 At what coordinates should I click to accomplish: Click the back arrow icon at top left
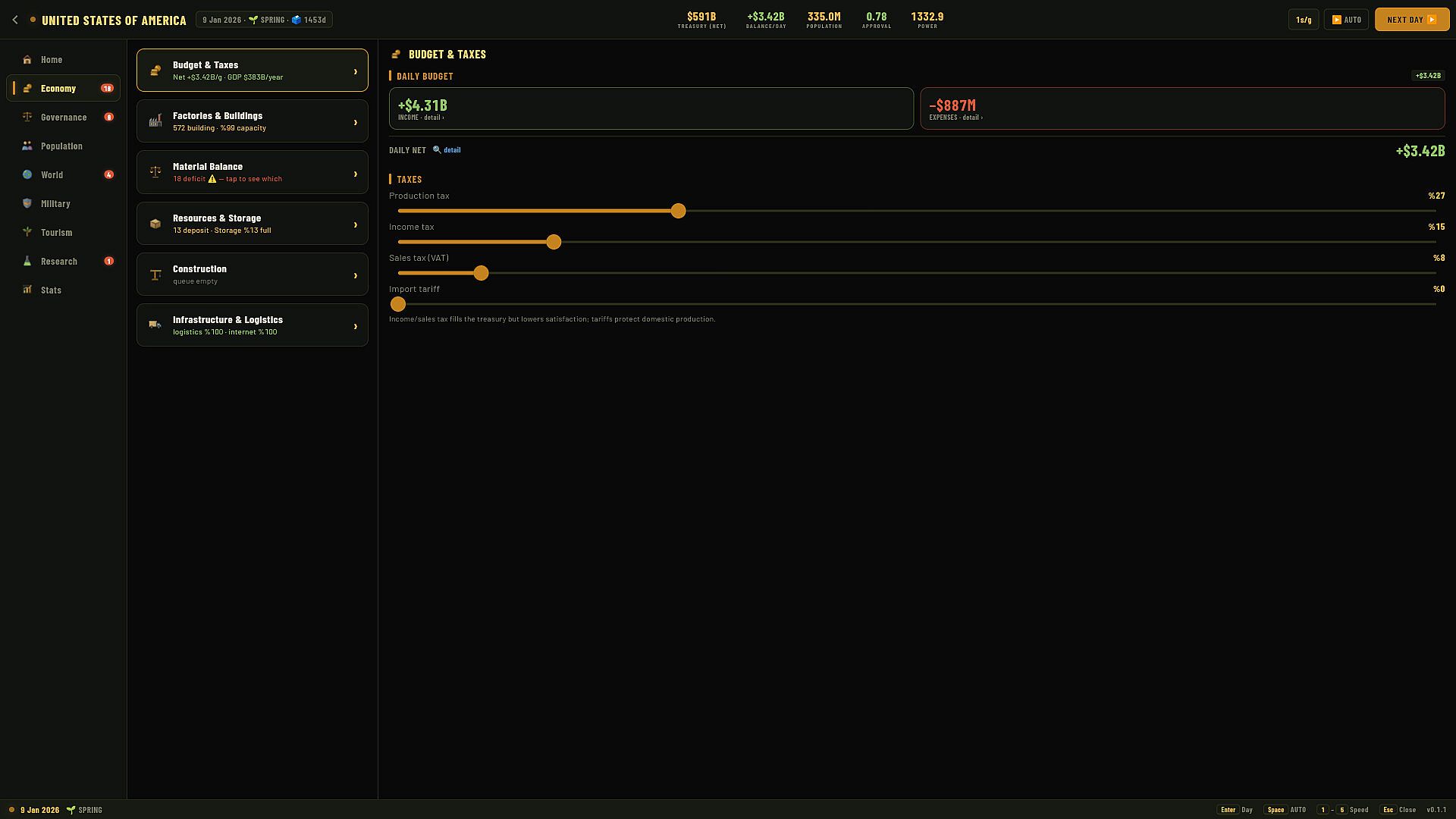pos(15,20)
